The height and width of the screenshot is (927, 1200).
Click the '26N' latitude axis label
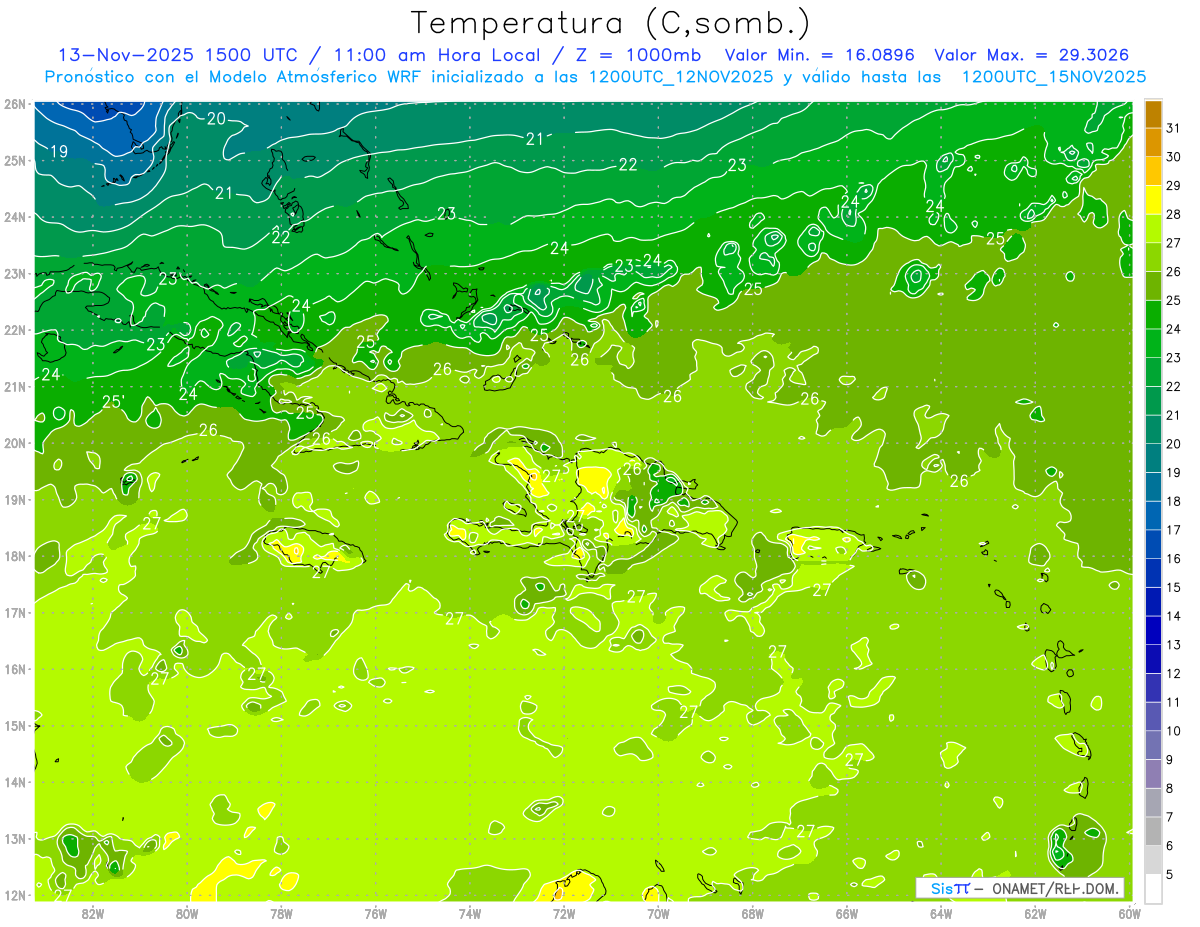click(14, 104)
